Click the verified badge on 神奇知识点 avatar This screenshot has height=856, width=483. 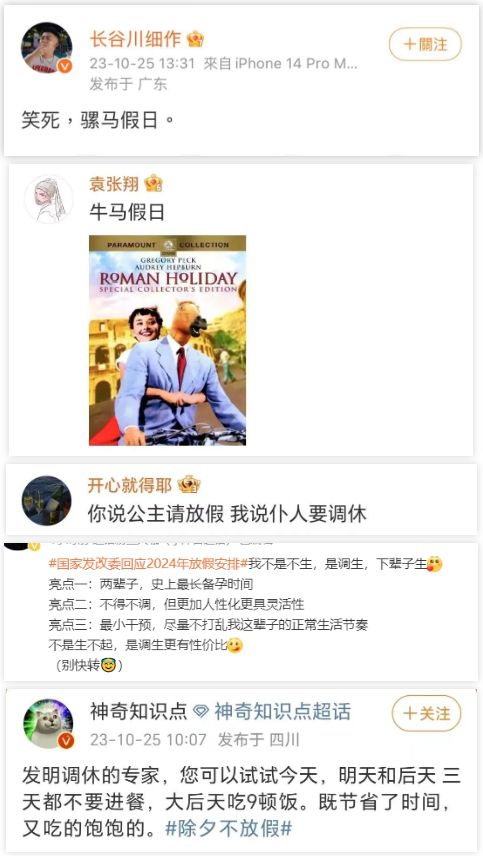click(65, 741)
